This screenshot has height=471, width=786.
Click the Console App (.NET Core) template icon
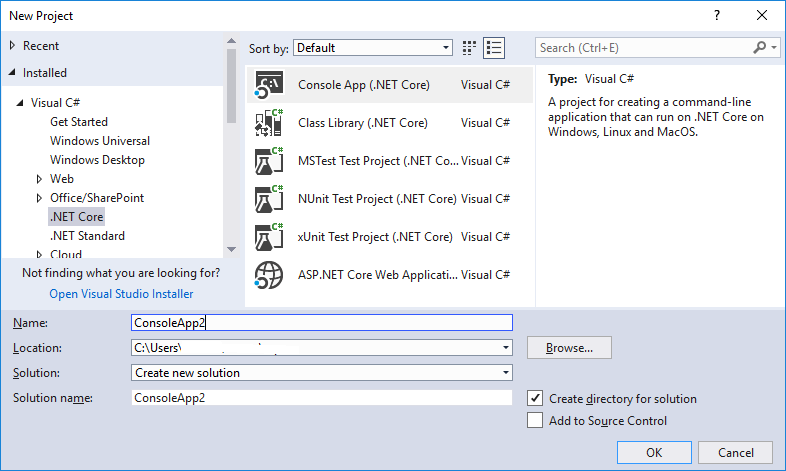coord(269,85)
